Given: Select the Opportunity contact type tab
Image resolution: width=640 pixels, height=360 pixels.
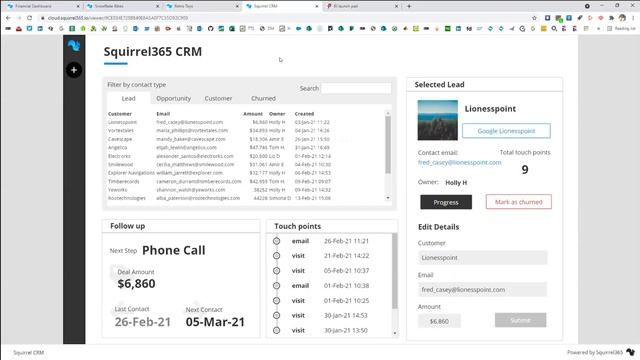Looking at the screenshot, I should coord(173,98).
